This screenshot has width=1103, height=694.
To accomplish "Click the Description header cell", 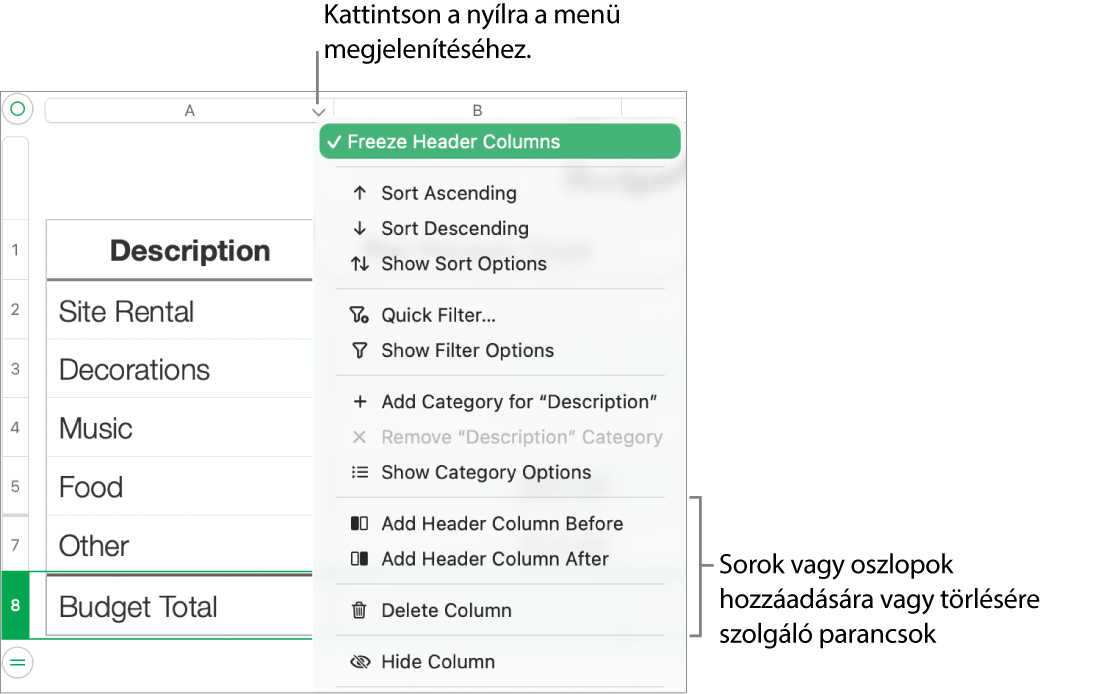I will pos(189,250).
